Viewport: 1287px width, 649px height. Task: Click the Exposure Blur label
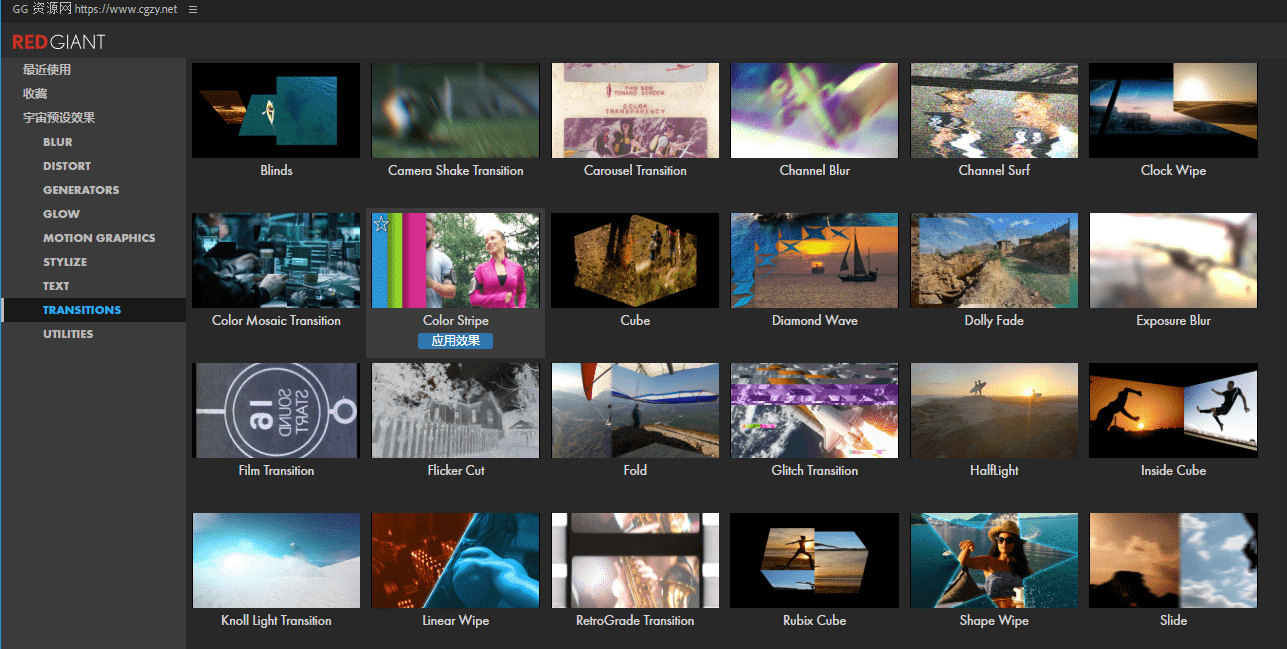[1173, 321]
